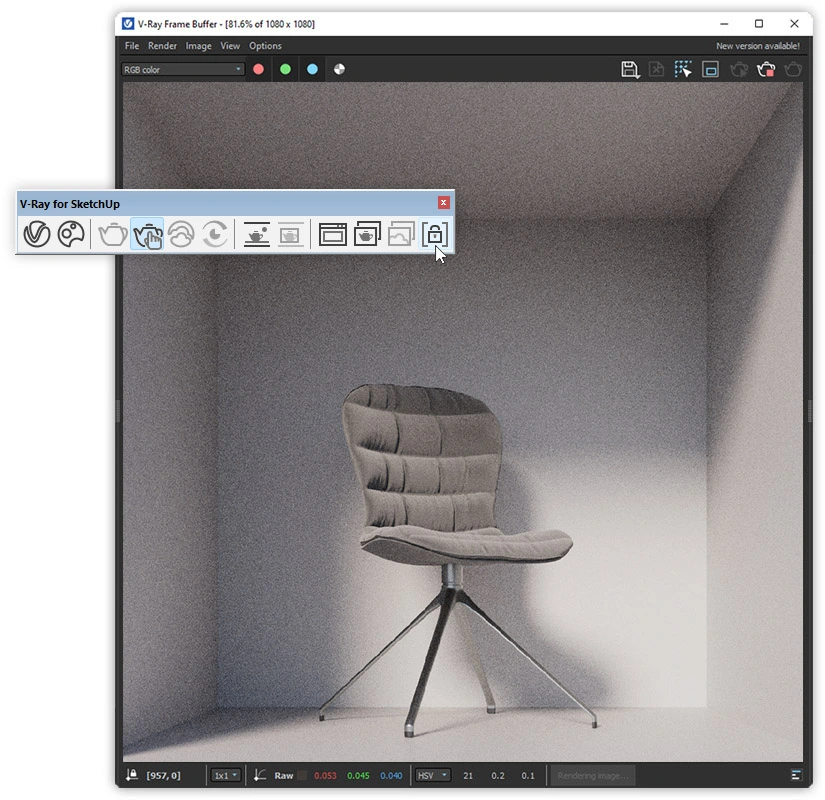Save the rendered image to disk
The width and height of the screenshot is (825, 800).
click(x=629, y=68)
